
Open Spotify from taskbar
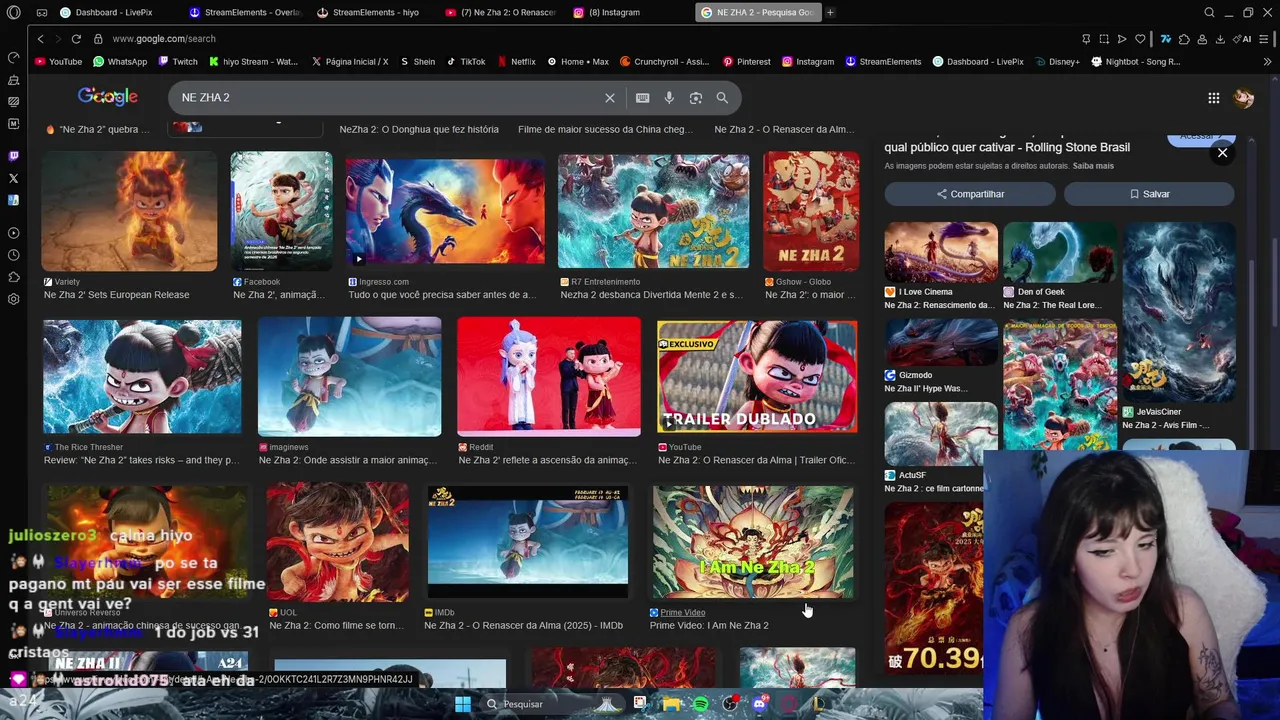pos(701,704)
